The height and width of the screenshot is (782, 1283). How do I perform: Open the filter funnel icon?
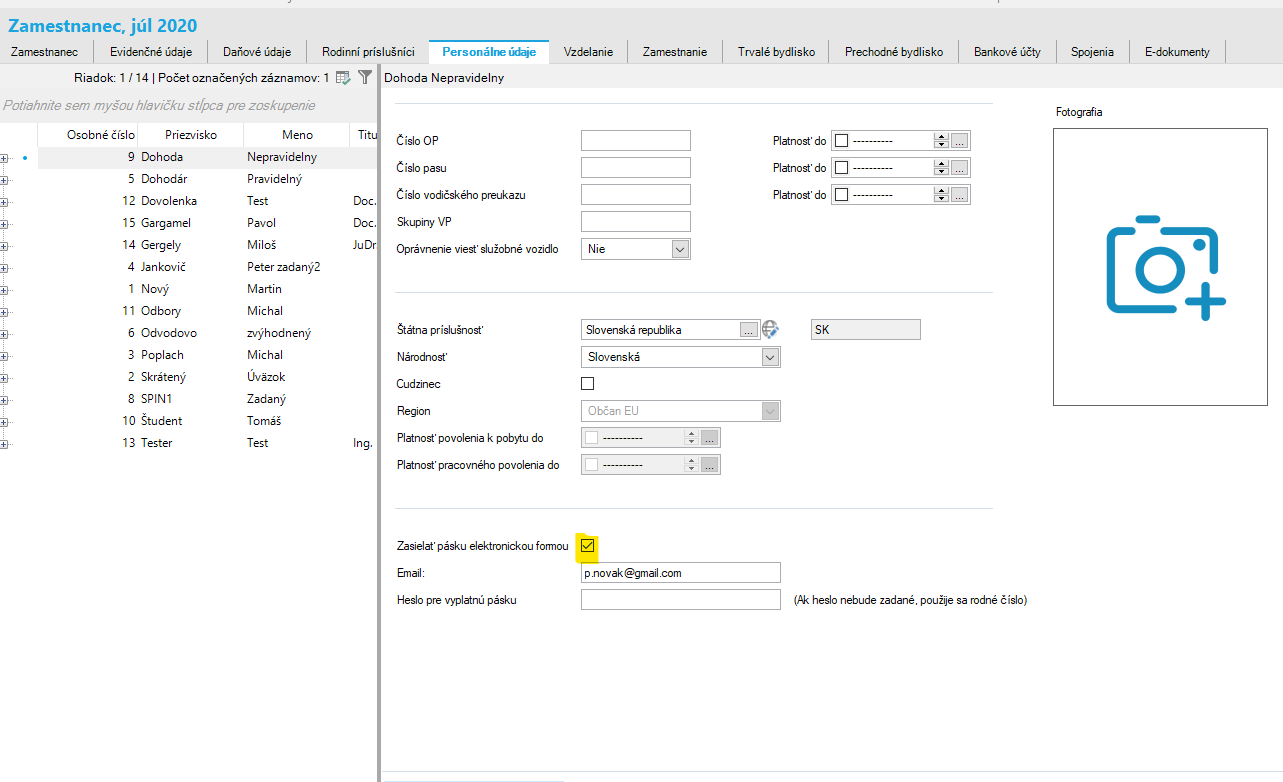(x=365, y=77)
